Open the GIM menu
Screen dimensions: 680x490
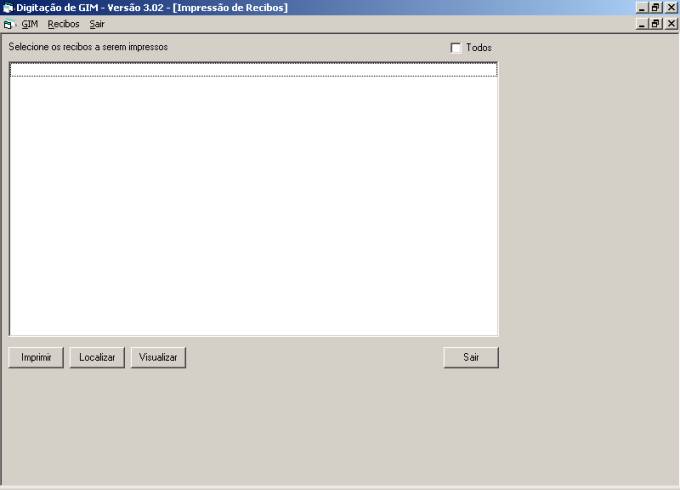(x=29, y=24)
